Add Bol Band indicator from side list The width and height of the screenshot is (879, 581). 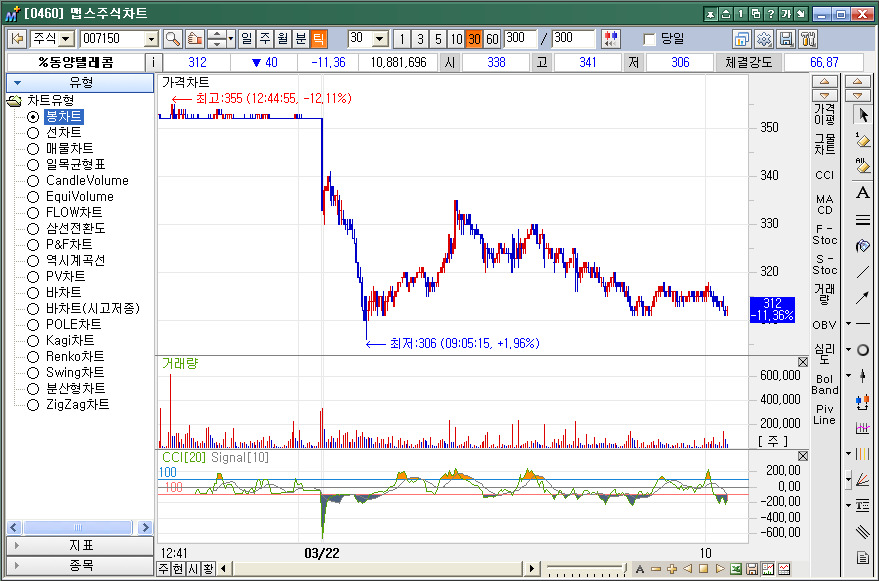point(824,384)
